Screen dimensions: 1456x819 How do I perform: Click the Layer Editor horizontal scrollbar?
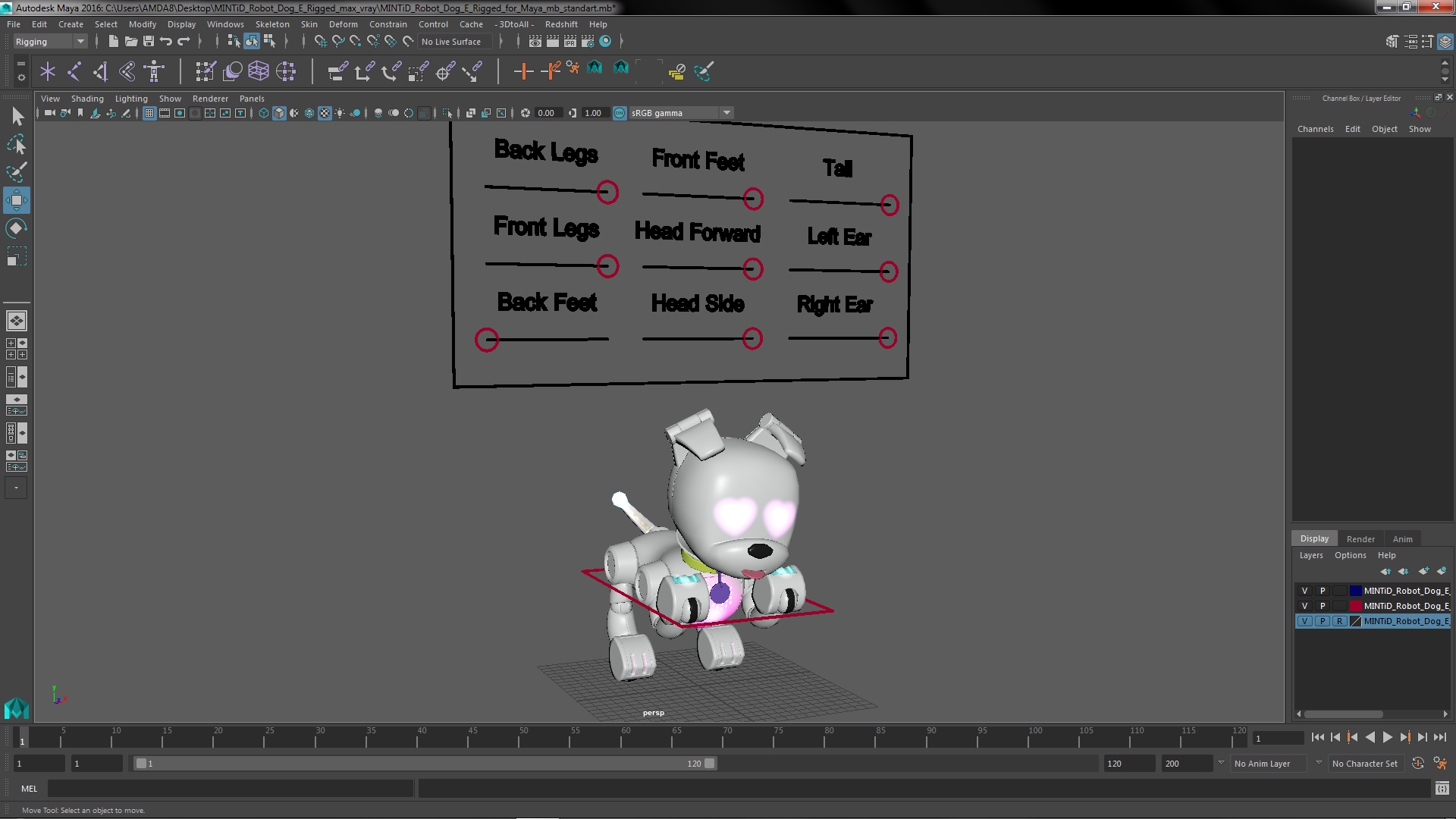click(x=1343, y=714)
